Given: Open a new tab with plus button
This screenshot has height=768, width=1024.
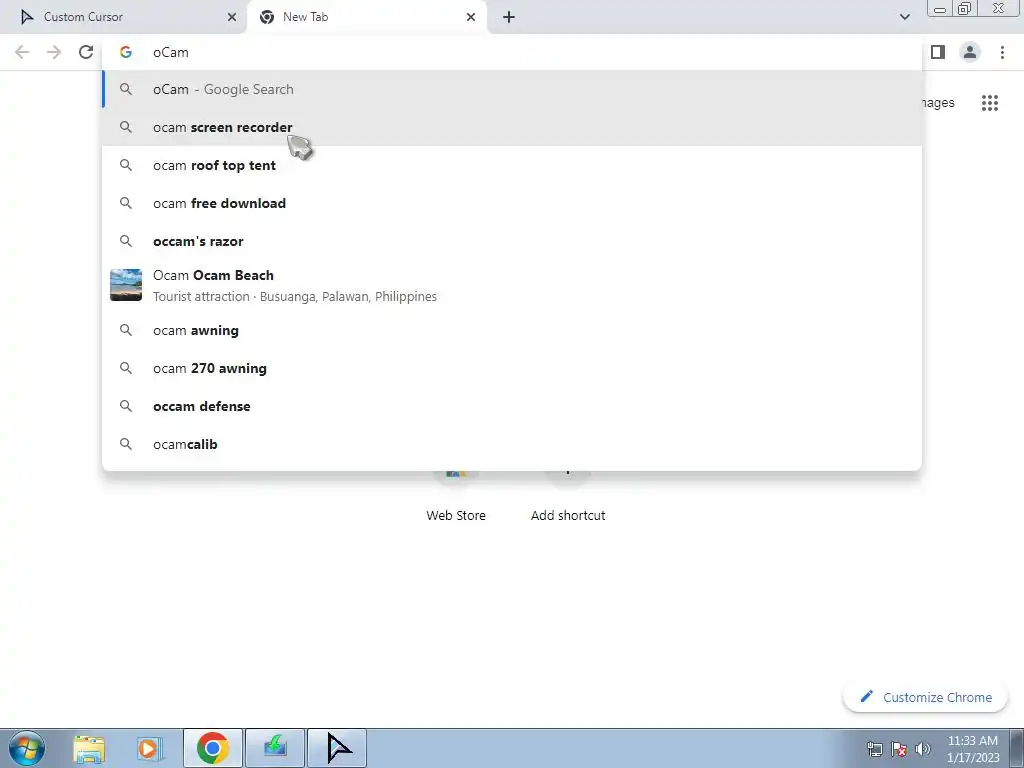Looking at the screenshot, I should pos(509,17).
